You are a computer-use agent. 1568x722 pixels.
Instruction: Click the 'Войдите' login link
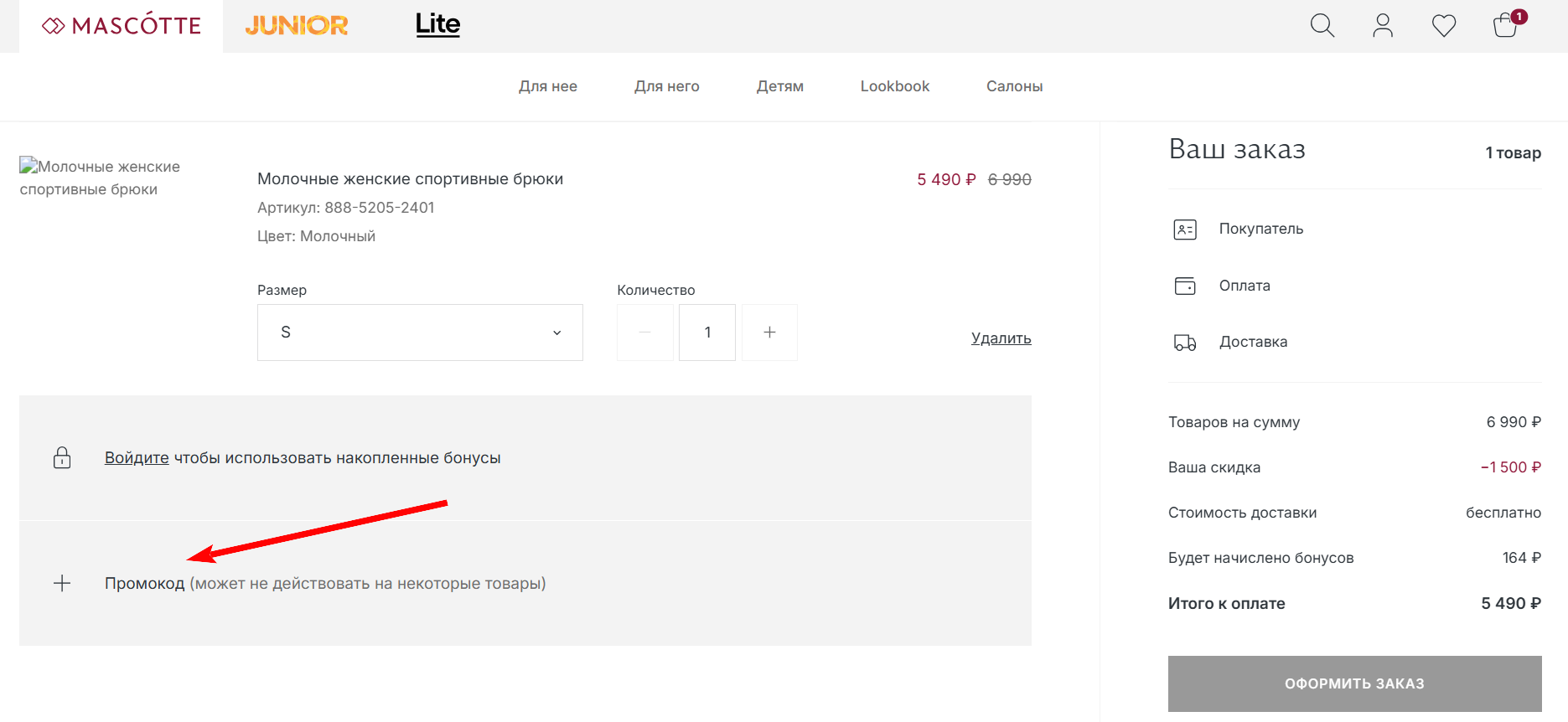coord(137,458)
